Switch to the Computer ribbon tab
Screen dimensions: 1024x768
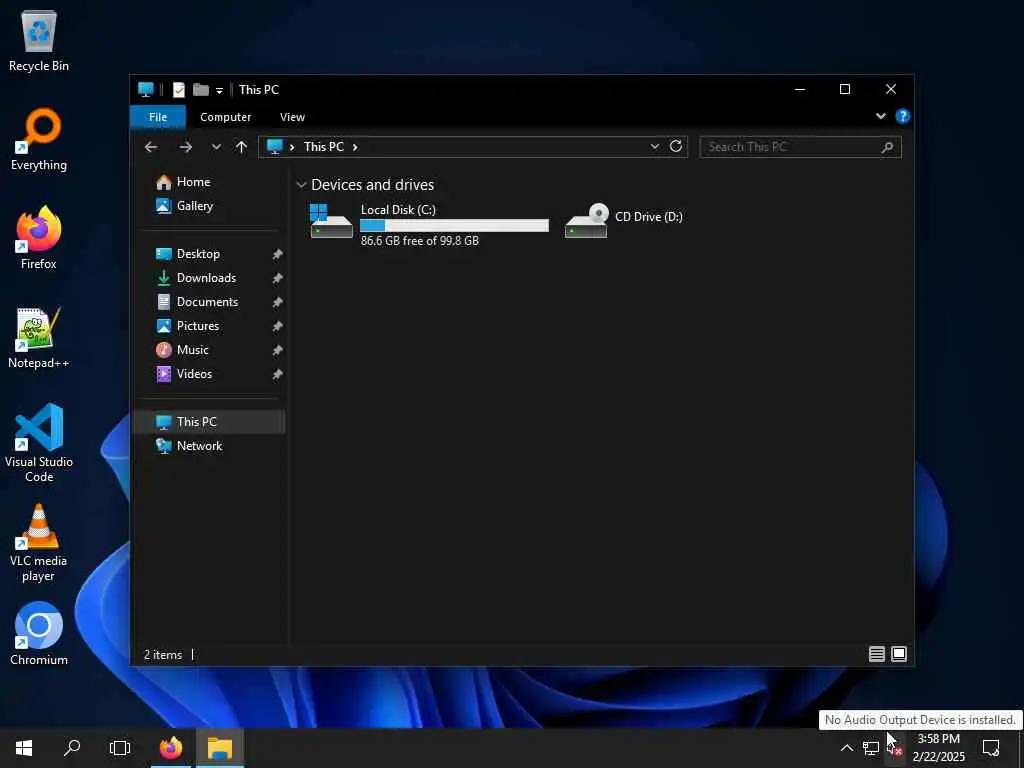(x=225, y=117)
